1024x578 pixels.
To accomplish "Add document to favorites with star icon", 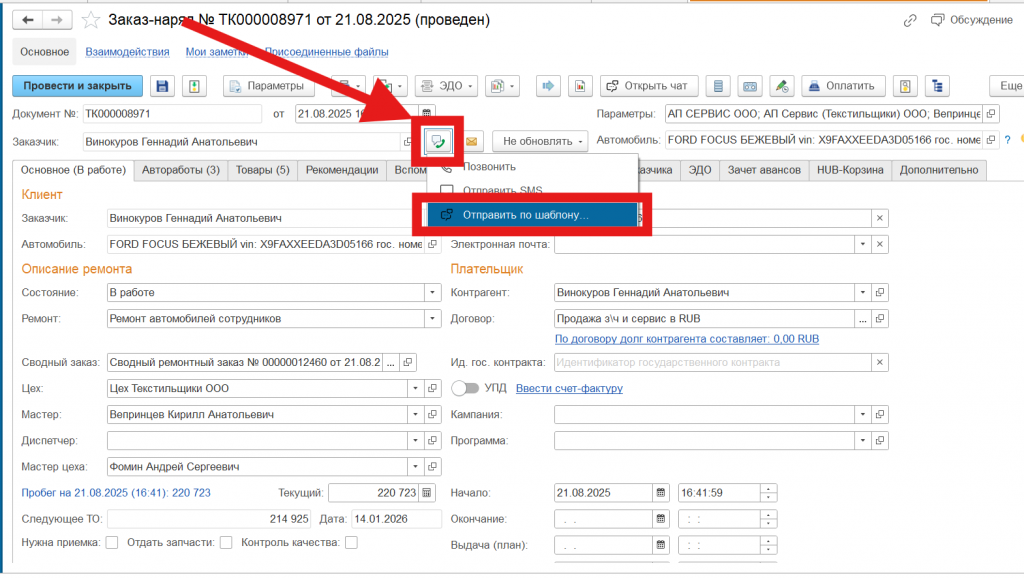I will click(x=91, y=20).
